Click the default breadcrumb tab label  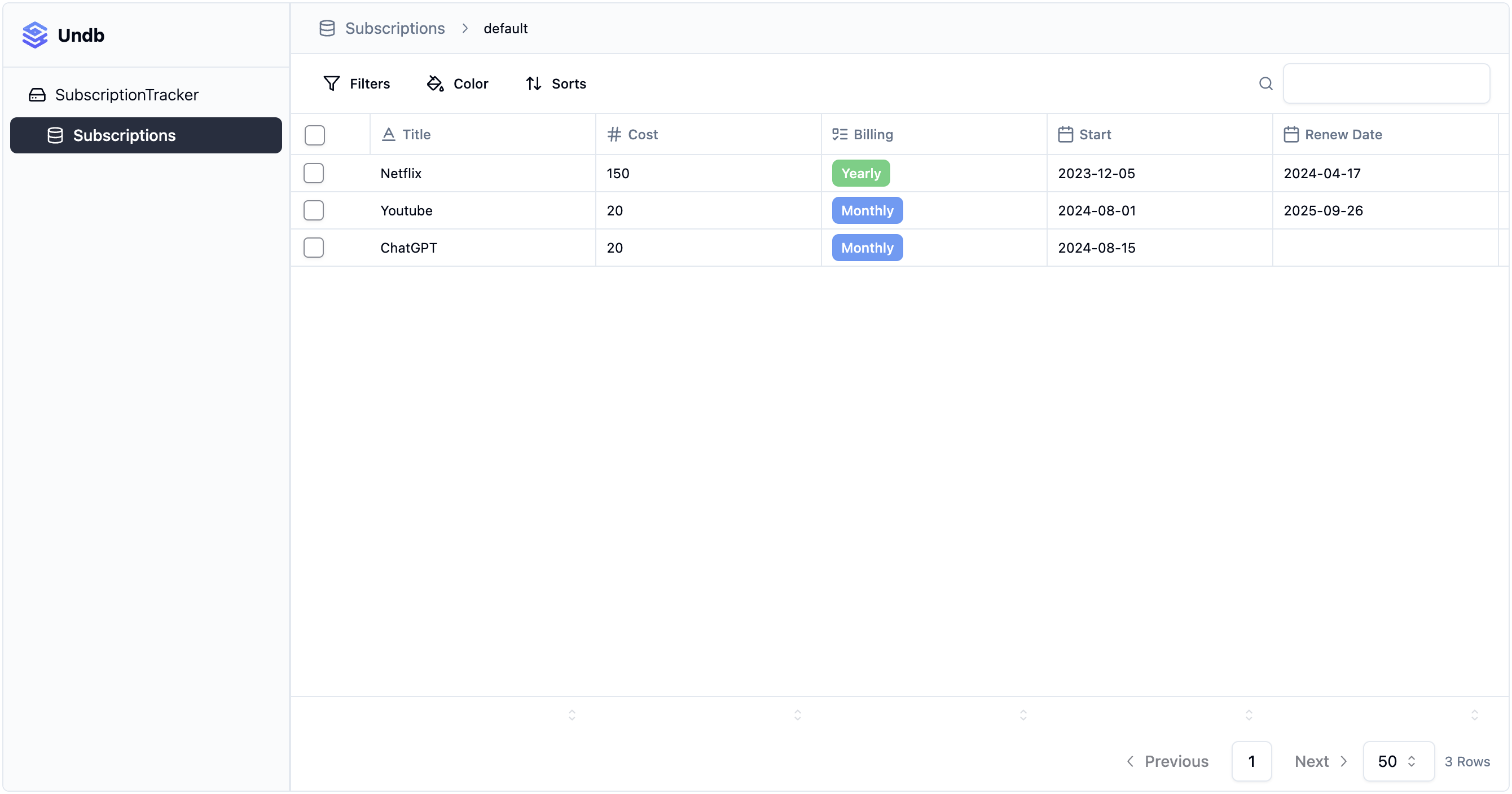(x=505, y=27)
